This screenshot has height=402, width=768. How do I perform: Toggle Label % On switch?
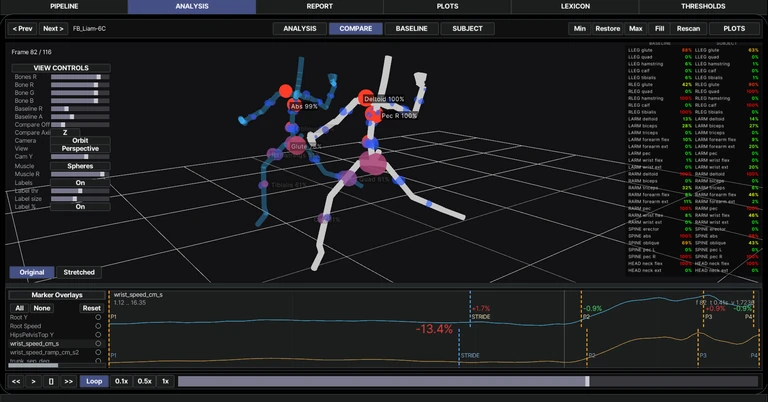point(80,207)
